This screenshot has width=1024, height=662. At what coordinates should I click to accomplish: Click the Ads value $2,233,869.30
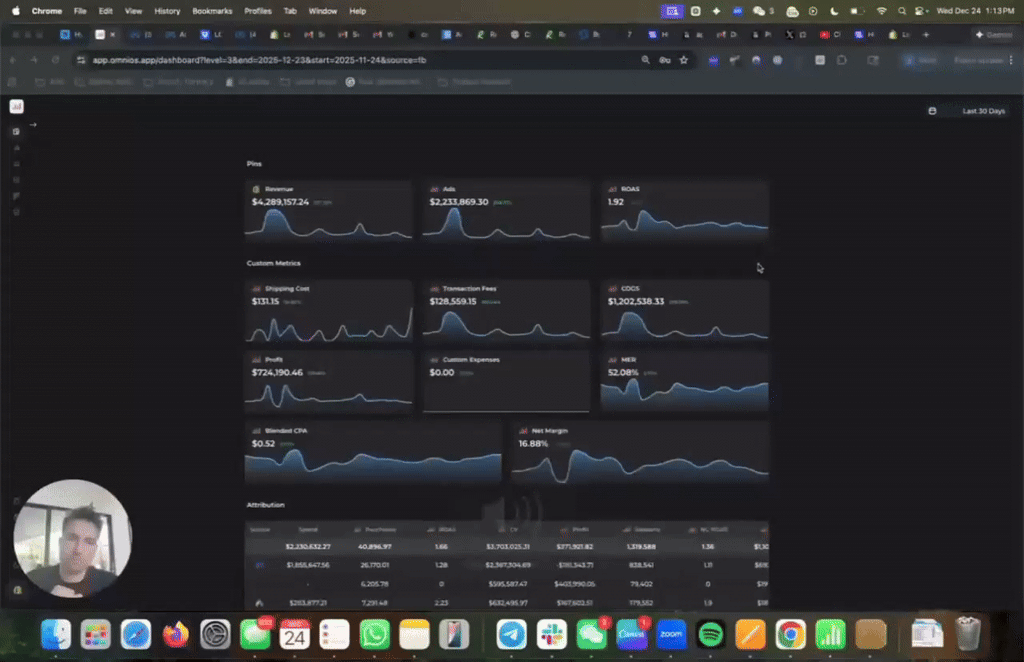tap(458, 202)
